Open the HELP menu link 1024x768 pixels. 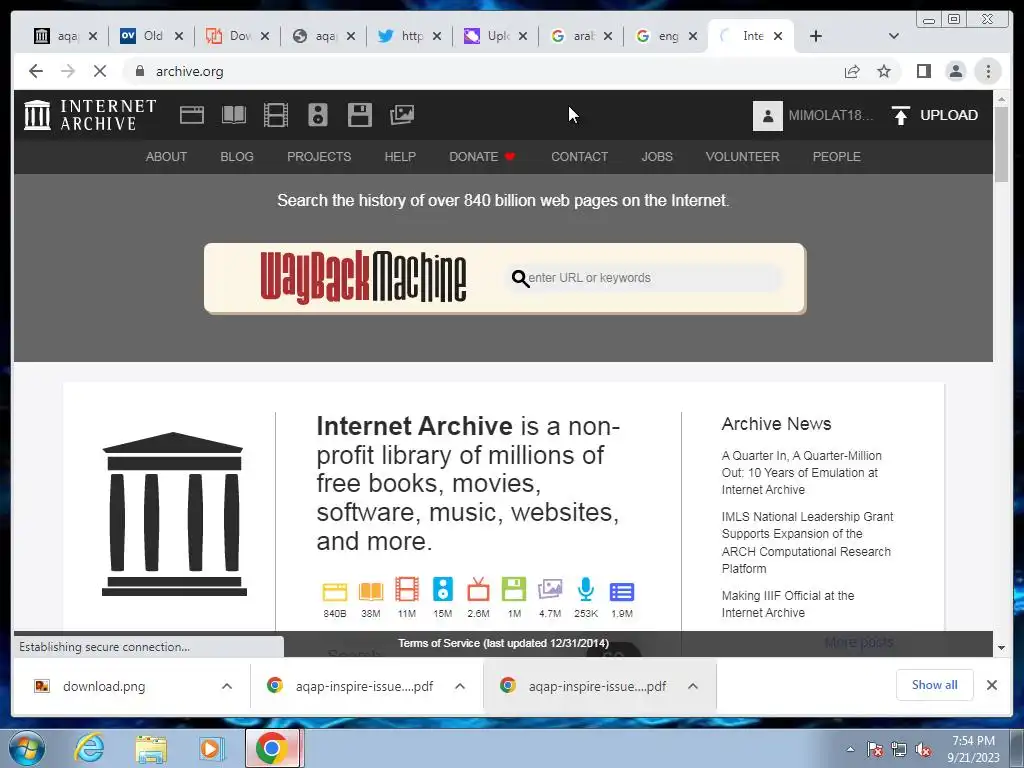[x=400, y=157]
